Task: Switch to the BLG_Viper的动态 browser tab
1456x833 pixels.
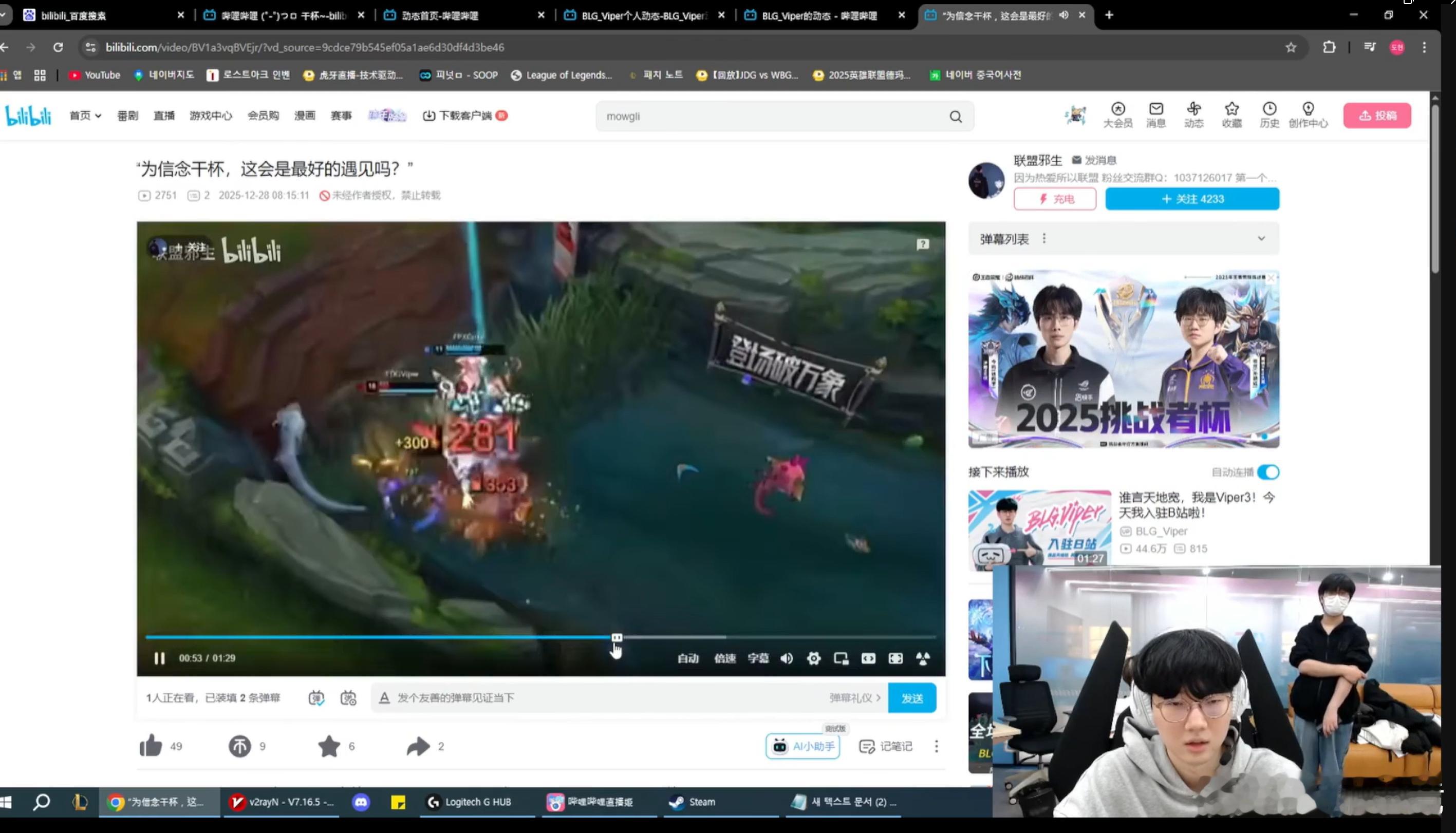Action: 818,15
